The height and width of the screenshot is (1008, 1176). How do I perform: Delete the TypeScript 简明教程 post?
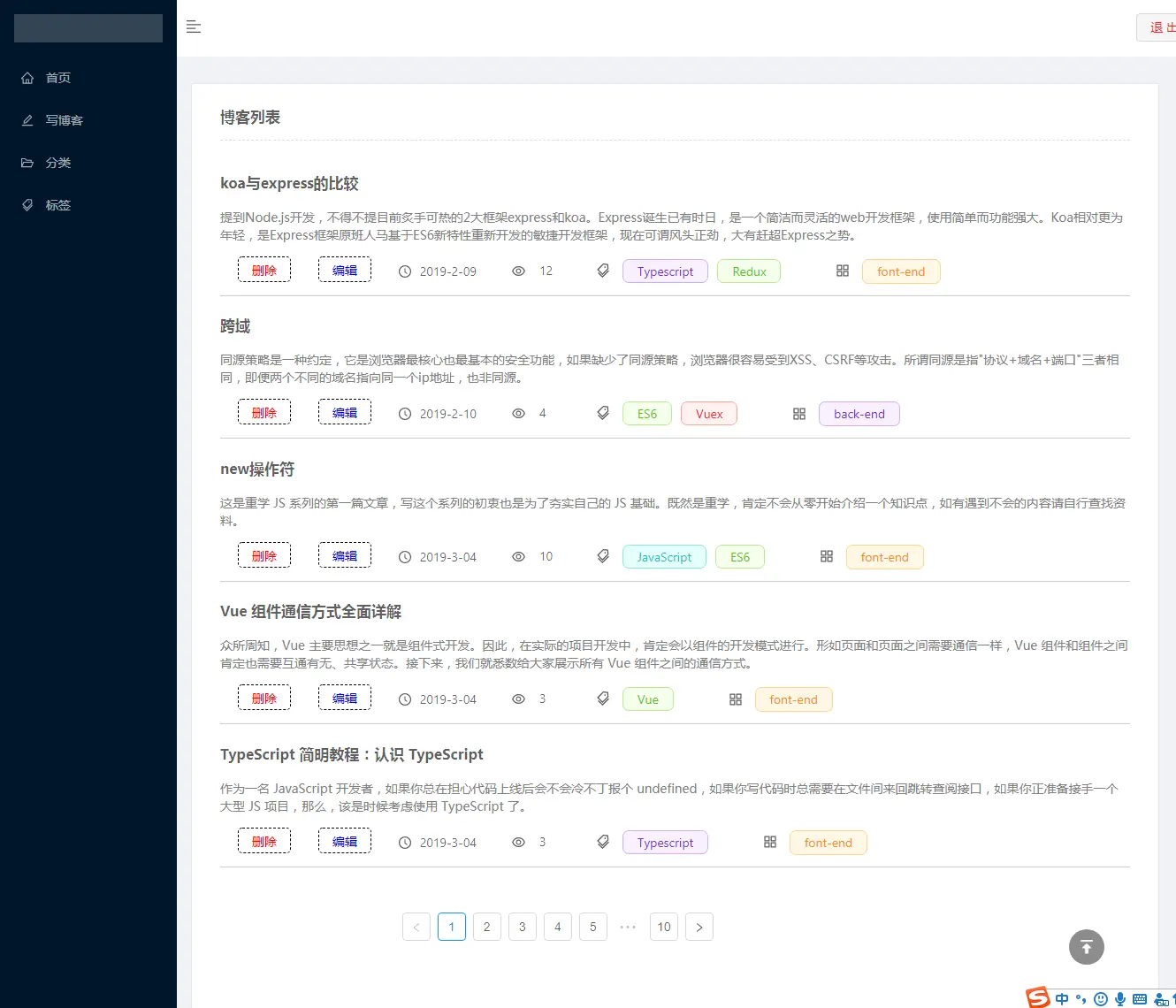[264, 841]
